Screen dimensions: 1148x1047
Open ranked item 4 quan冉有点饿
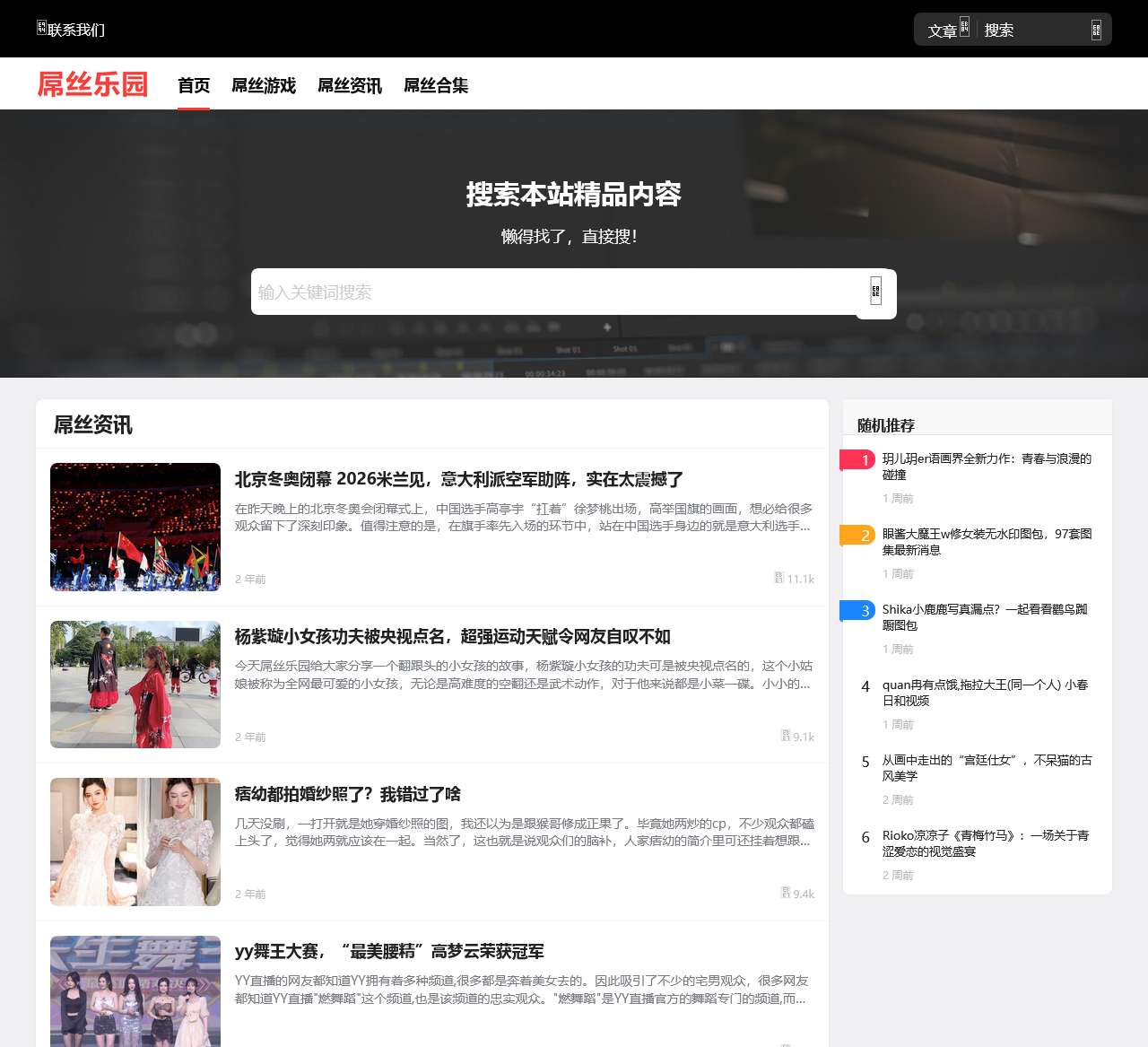coord(987,693)
